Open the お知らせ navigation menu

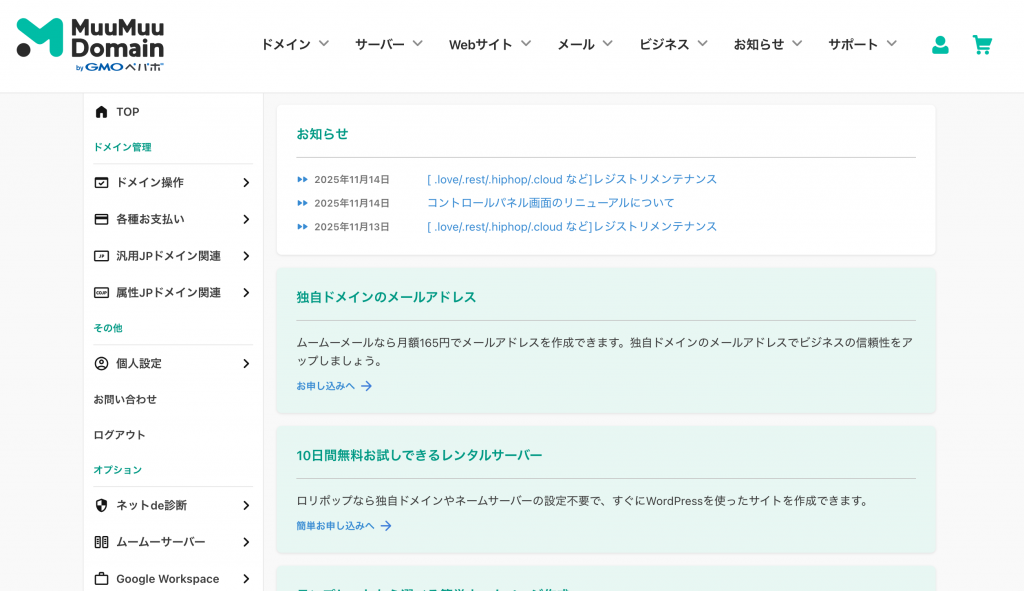coord(767,44)
